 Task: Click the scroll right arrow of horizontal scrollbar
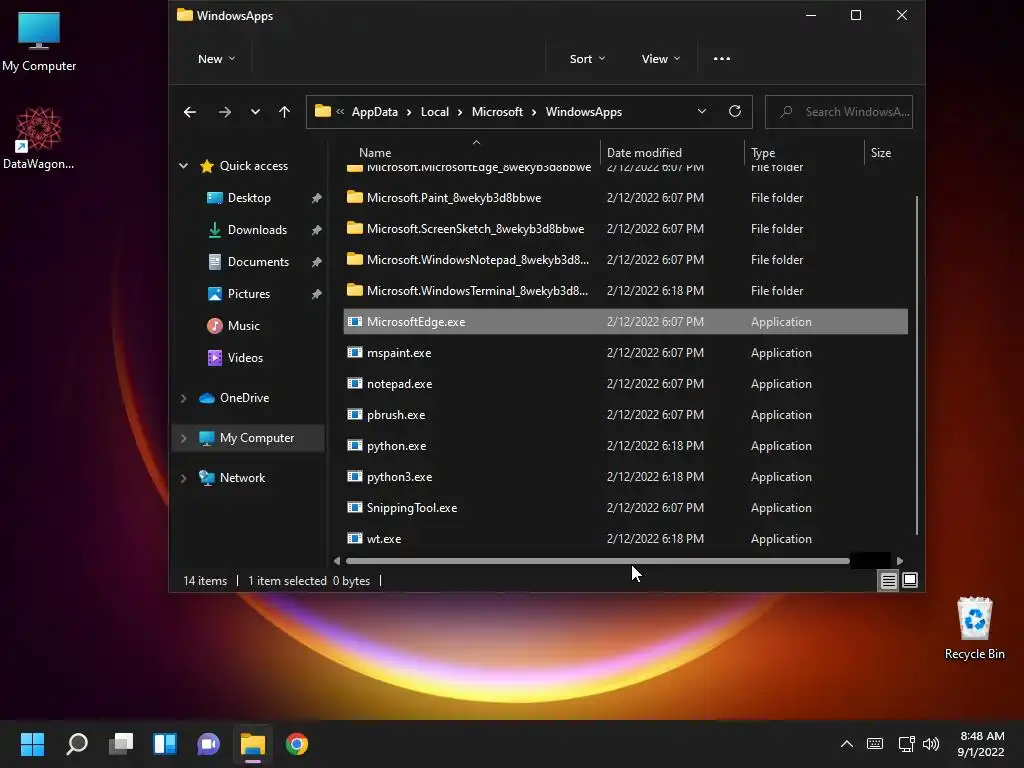click(900, 561)
